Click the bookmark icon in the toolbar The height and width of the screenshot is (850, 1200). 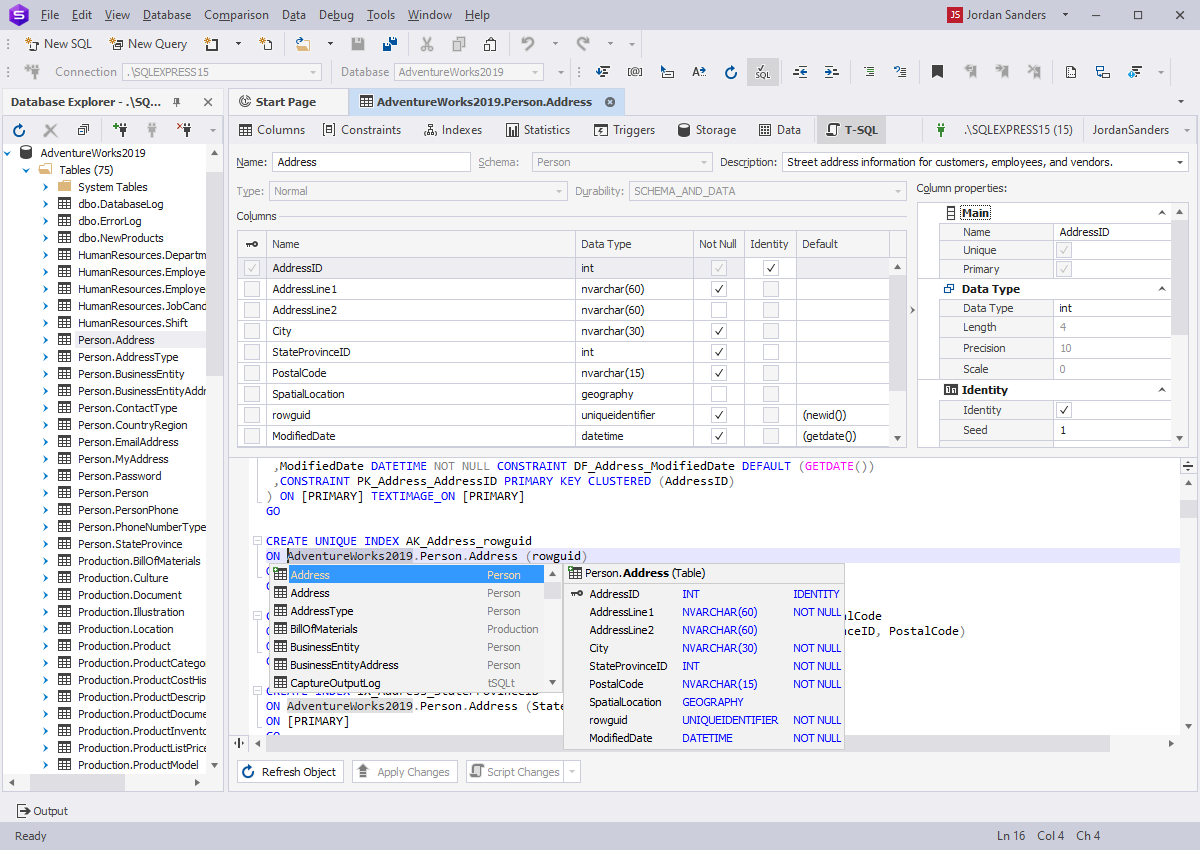pos(937,72)
